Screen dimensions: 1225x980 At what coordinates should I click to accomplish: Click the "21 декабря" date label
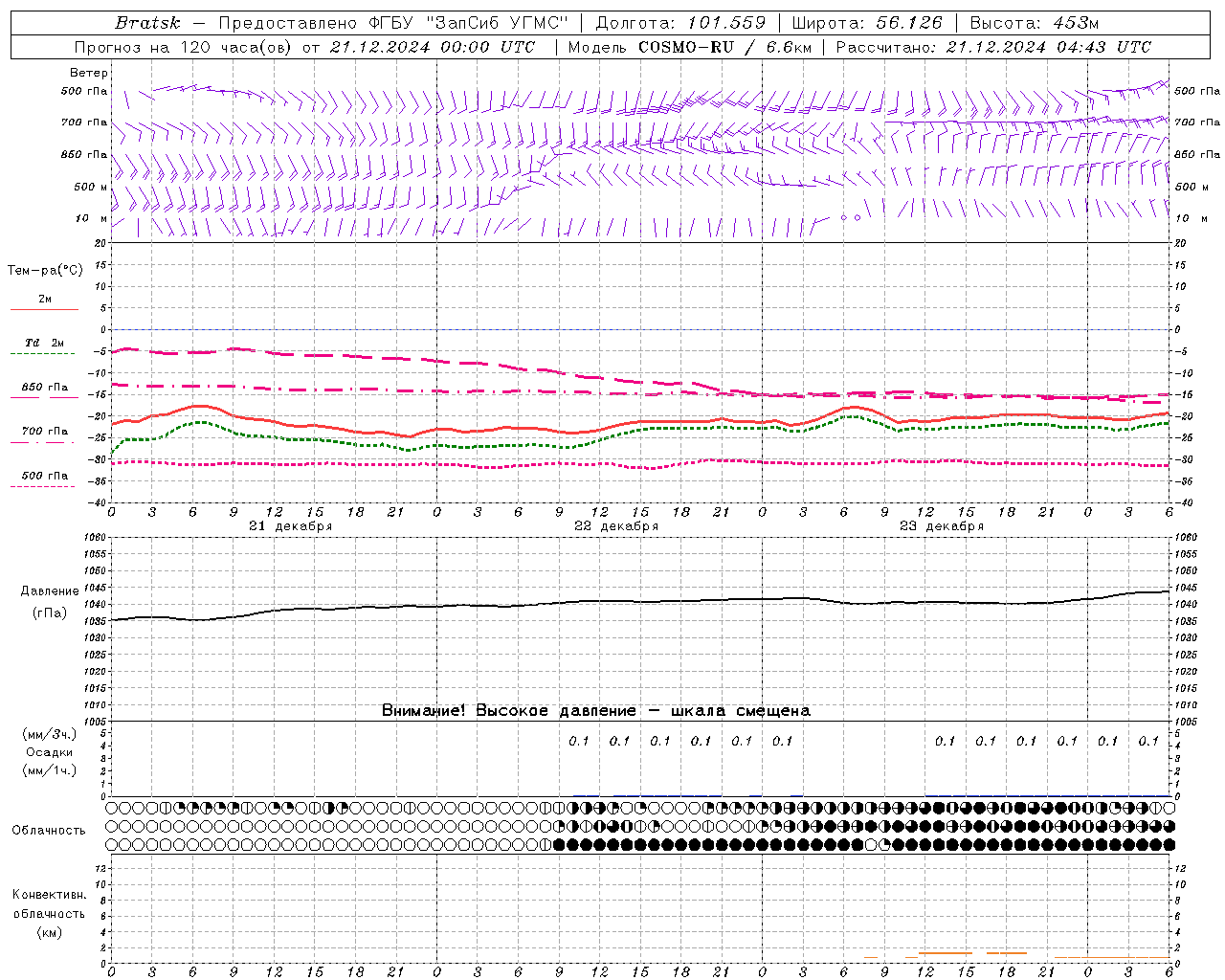click(290, 526)
